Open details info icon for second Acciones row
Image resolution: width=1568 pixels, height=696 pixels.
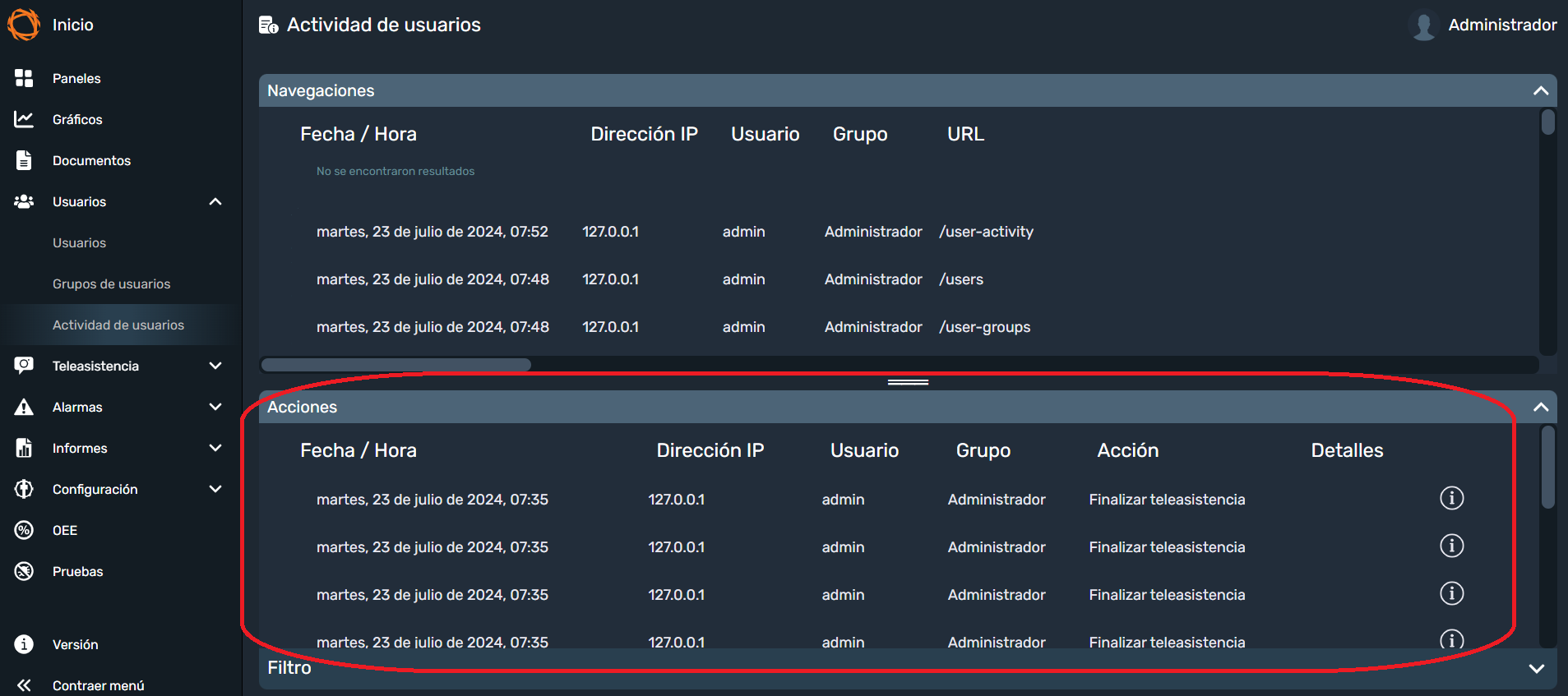point(1451,546)
